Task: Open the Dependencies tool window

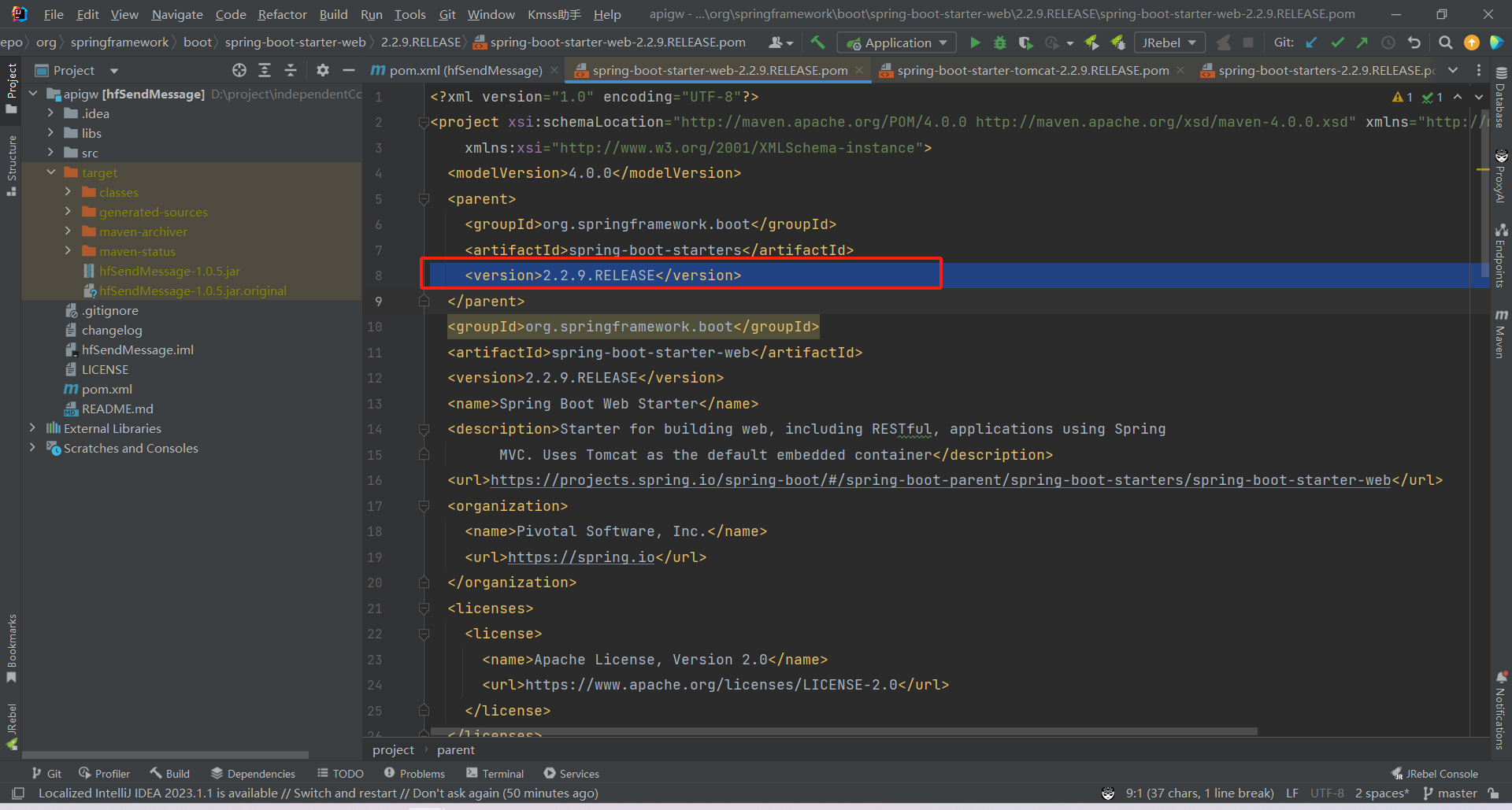Action: (x=253, y=774)
